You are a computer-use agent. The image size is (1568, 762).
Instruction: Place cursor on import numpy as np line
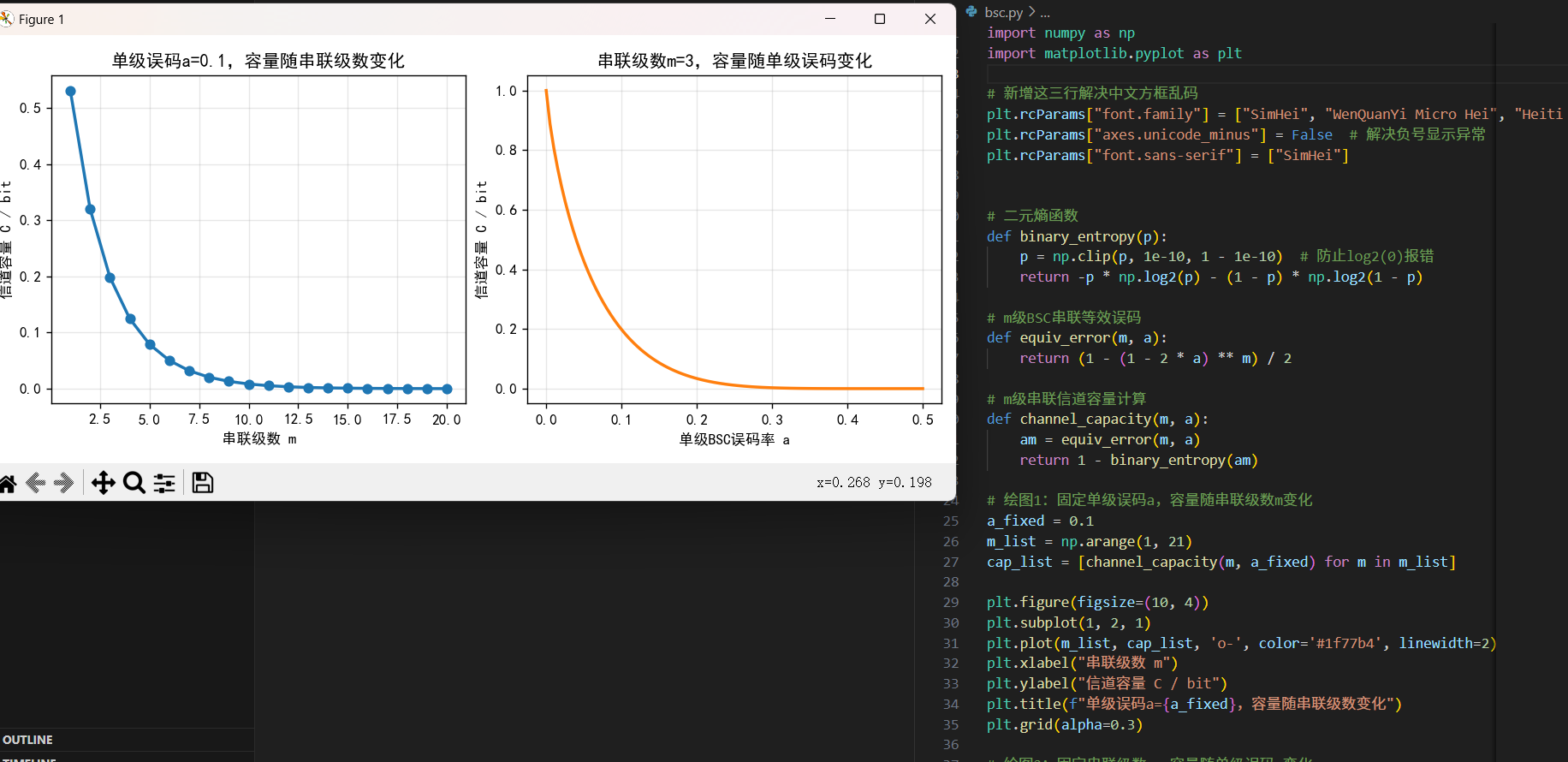1060,33
